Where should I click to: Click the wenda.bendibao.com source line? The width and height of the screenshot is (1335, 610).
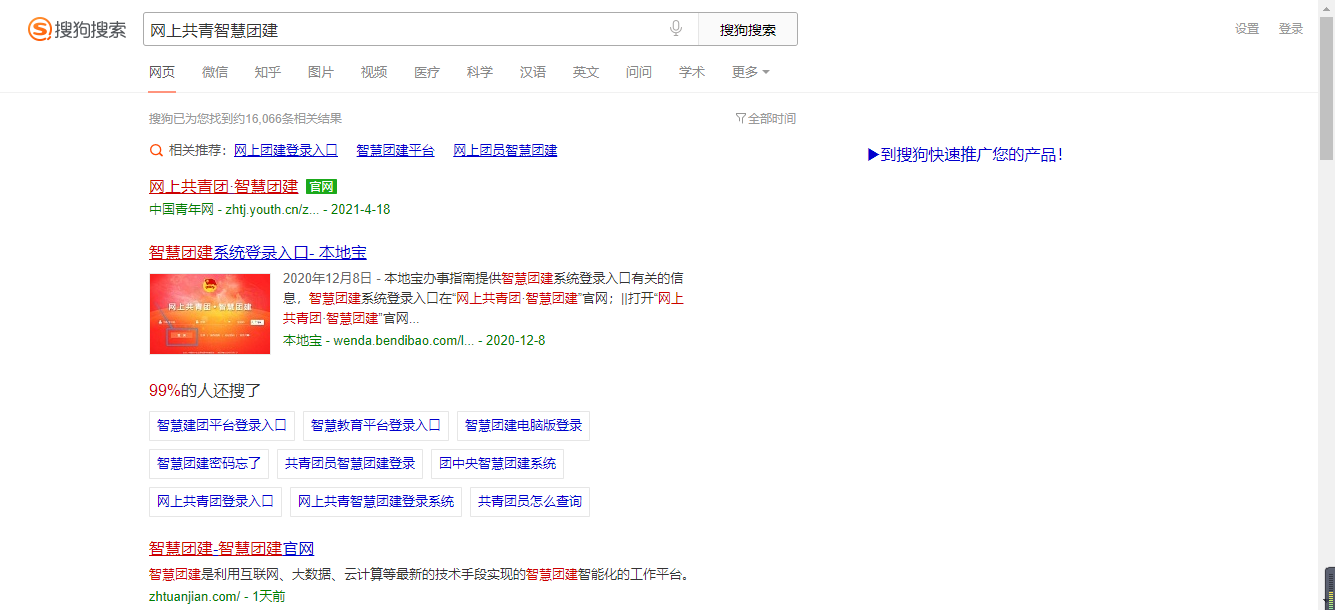414,340
